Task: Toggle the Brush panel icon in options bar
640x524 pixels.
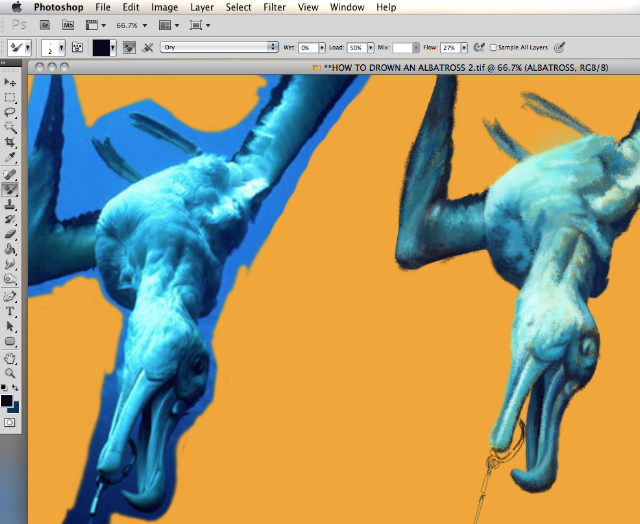Action: (x=77, y=48)
